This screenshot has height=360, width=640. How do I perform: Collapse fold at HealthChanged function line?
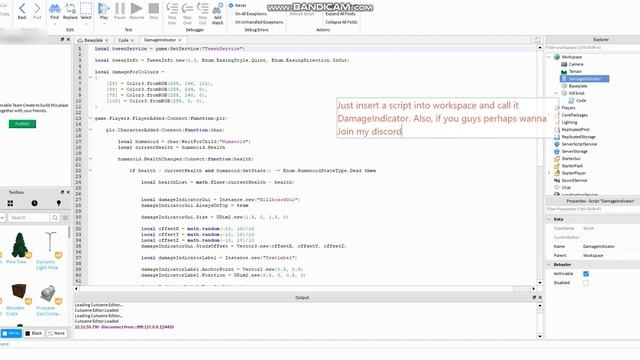click(91, 159)
